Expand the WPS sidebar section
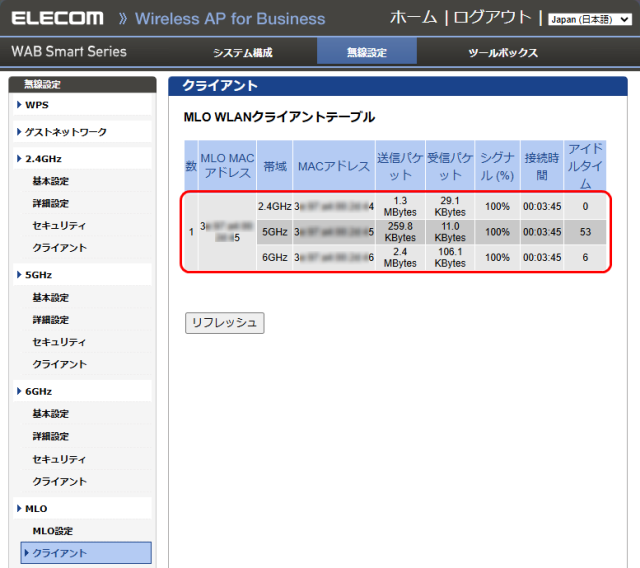 point(82,105)
